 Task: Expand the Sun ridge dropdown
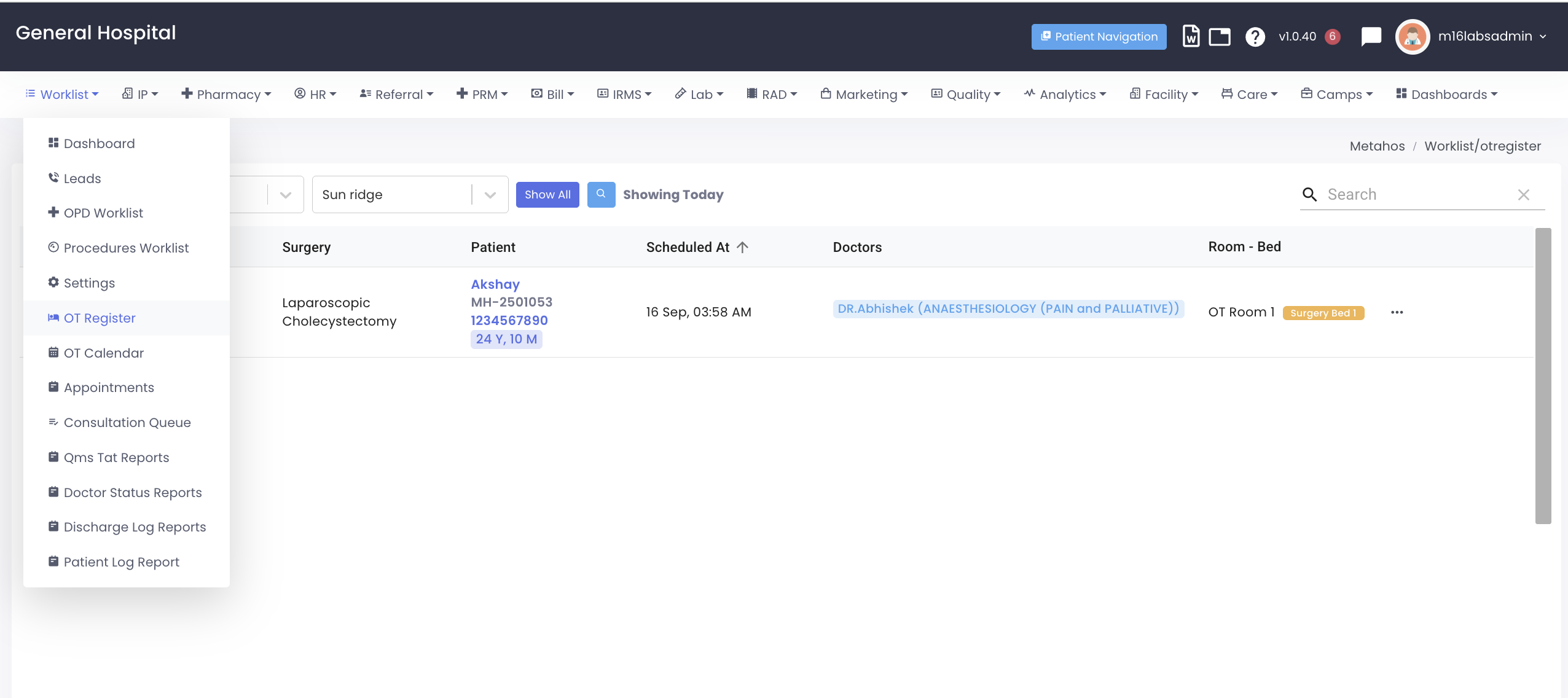(490, 195)
